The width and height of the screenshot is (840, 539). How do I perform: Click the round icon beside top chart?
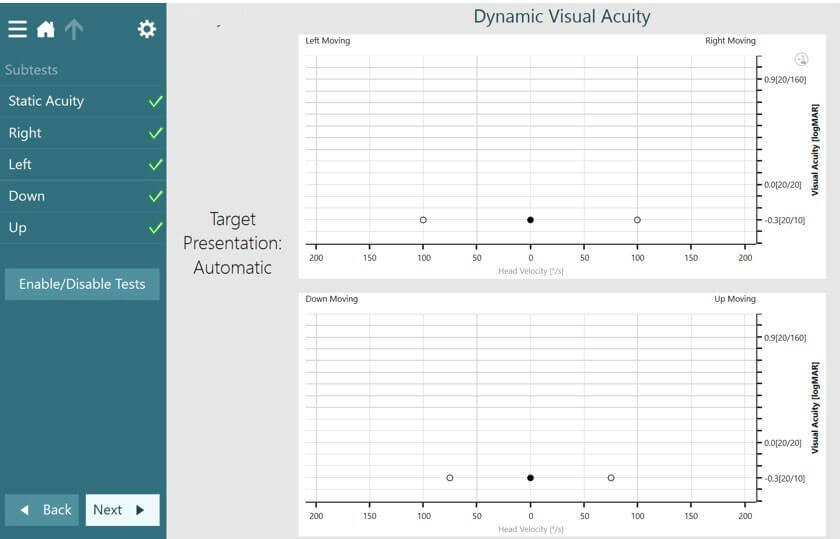click(x=800, y=60)
